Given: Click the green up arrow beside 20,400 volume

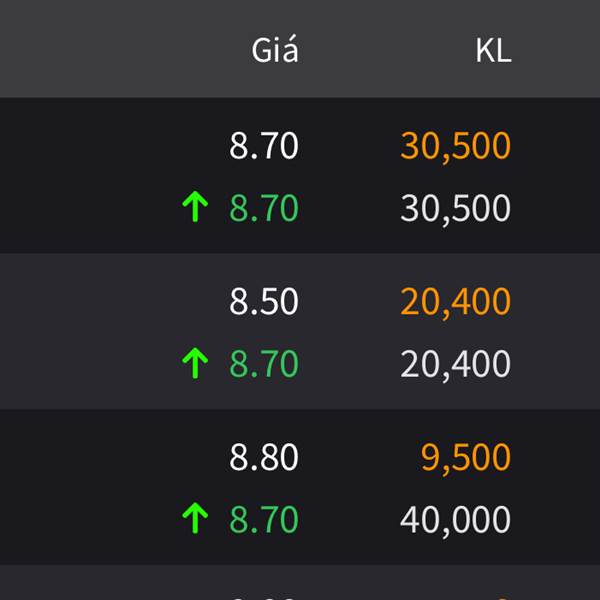Looking at the screenshot, I should (x=195, y=363).
